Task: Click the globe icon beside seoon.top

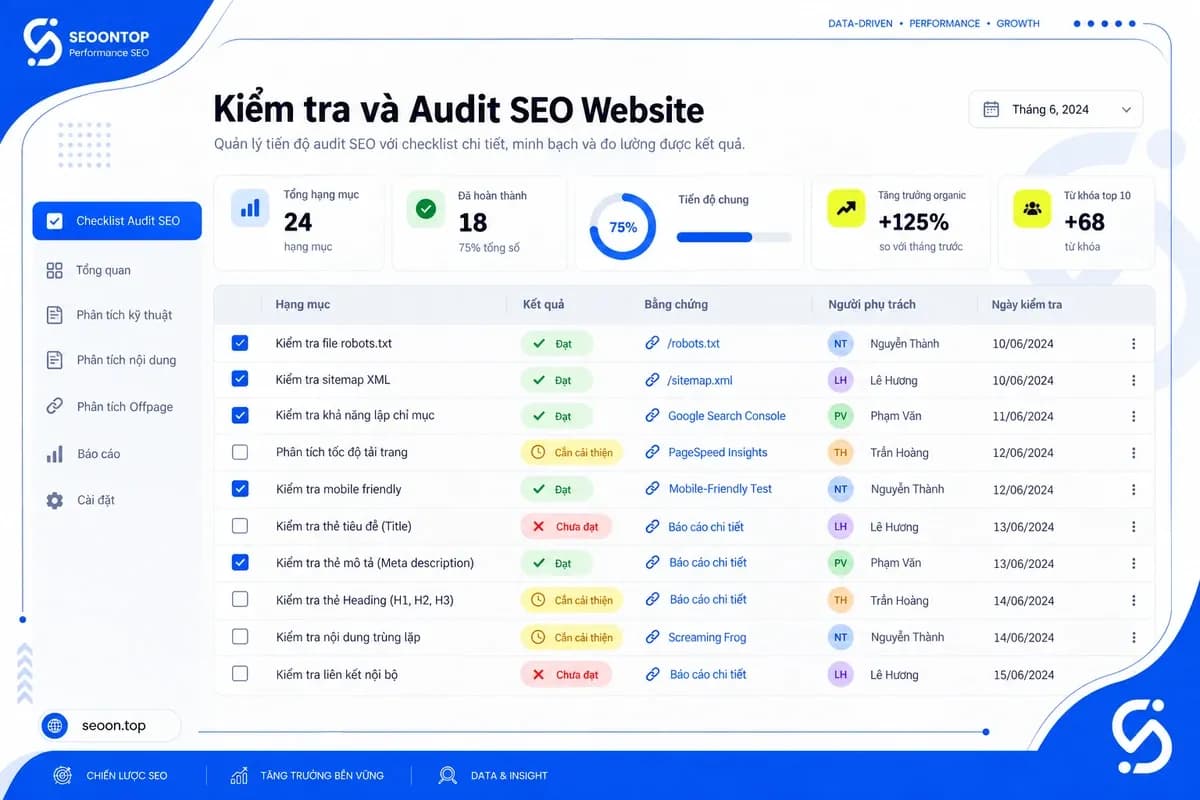Action: (x=56, y=726)
